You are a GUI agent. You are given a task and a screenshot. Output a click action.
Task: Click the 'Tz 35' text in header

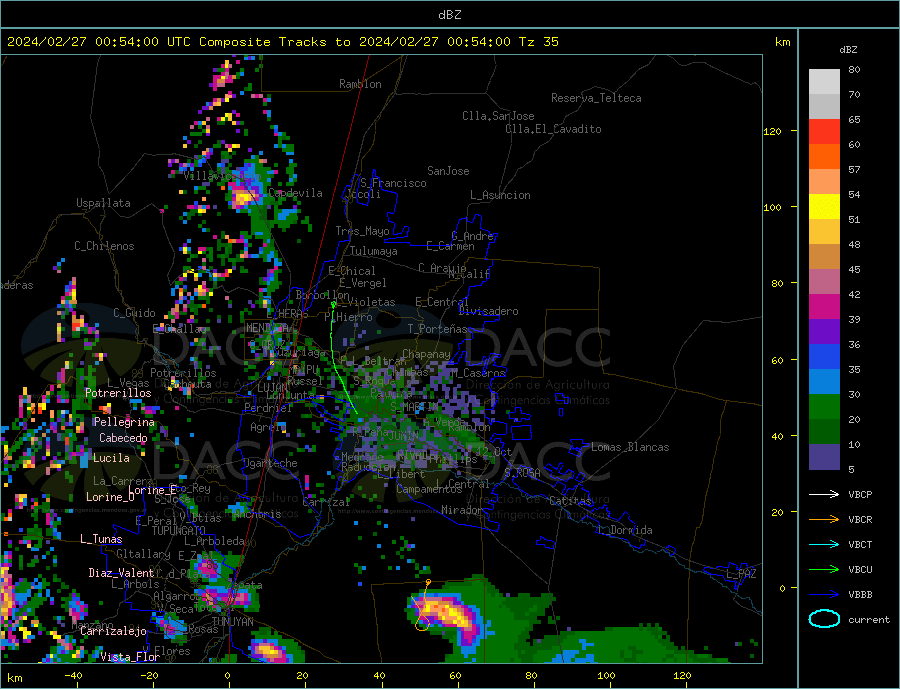538,42
